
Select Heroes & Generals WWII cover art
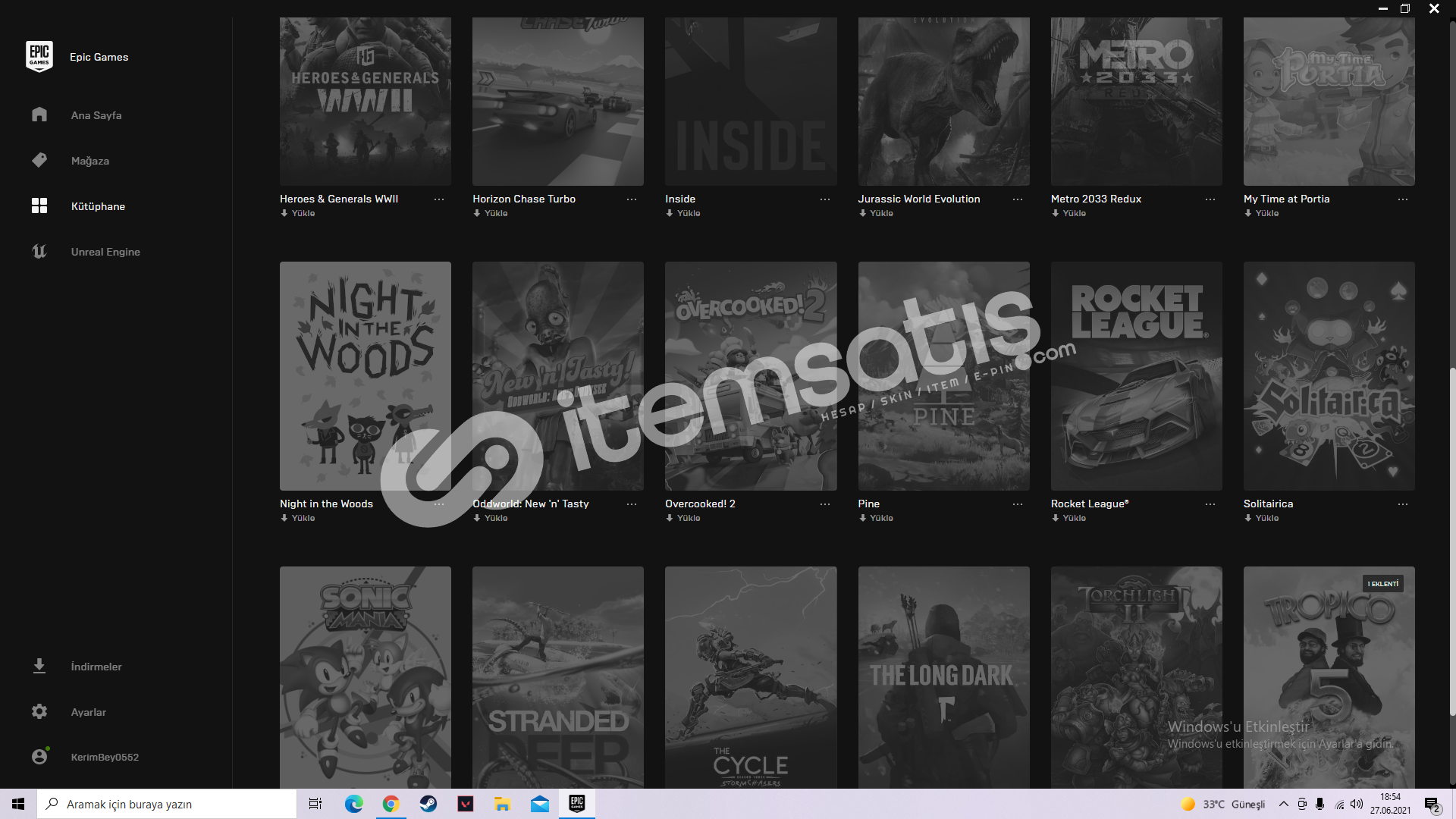[366, 102]
